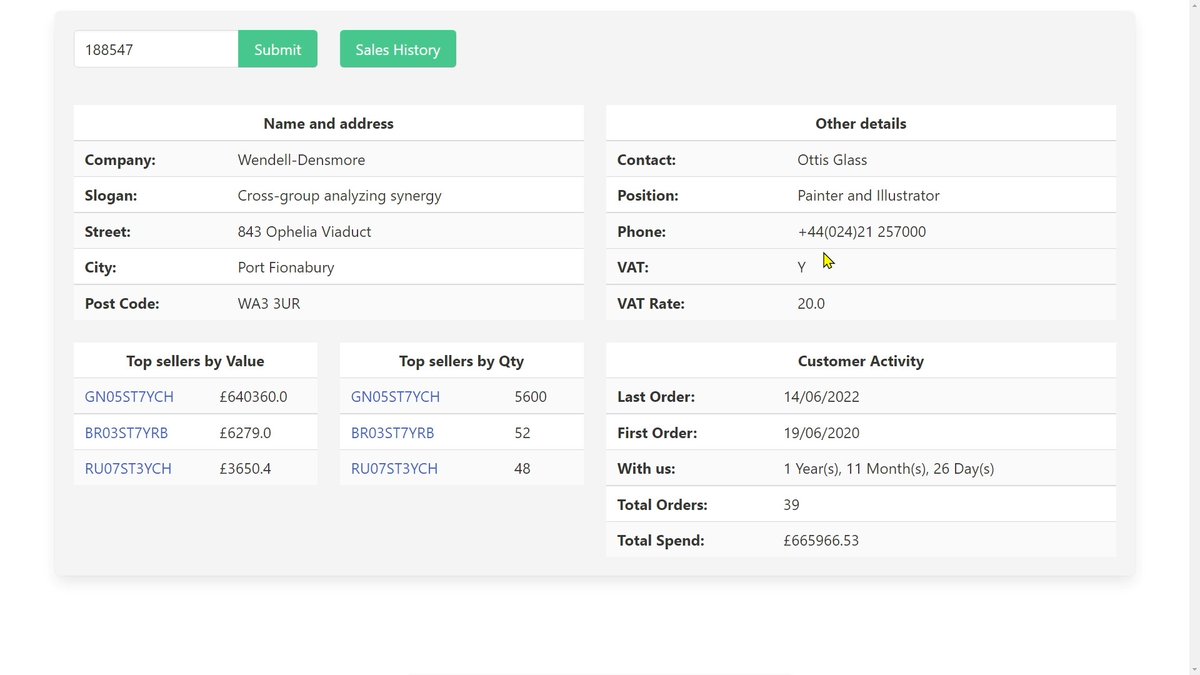Open BR03ST7YRB link under Top sellers by Qty
The height and width of the screenshot is (675, 1200).
pyautogui.click(x=392, y=433)
